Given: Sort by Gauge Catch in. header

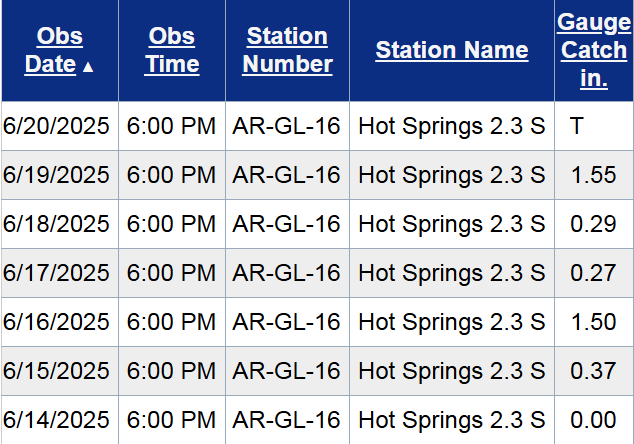Looking at the screenshot, I should pos(593,50).
